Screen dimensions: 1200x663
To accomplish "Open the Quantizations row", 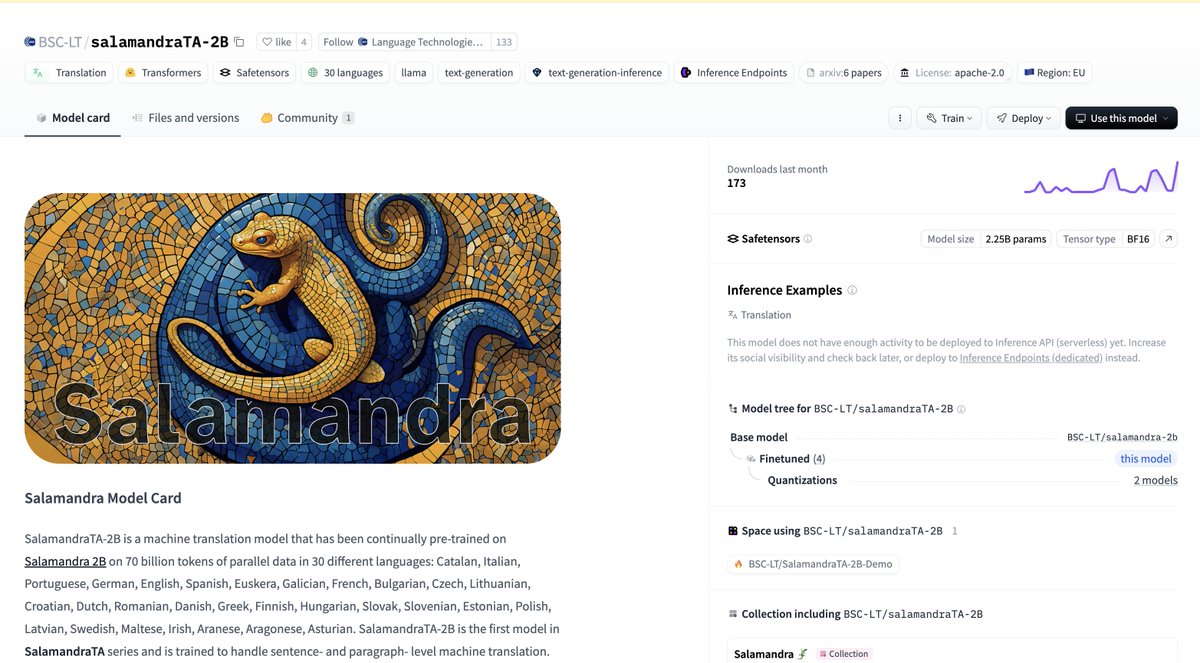I will pos(802,480).
